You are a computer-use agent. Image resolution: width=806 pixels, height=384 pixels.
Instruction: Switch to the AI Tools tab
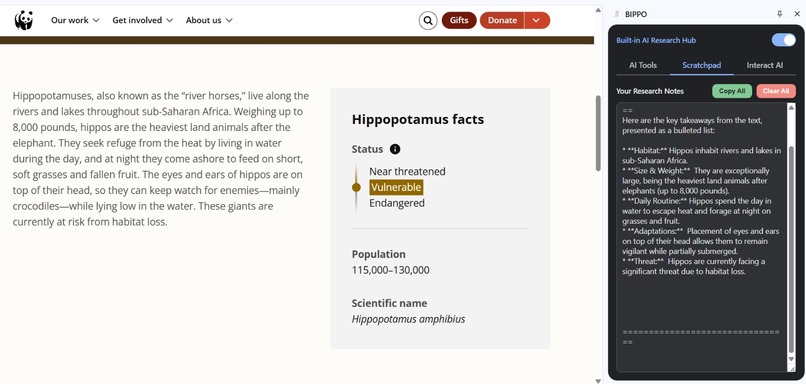(x=643, y=65)
